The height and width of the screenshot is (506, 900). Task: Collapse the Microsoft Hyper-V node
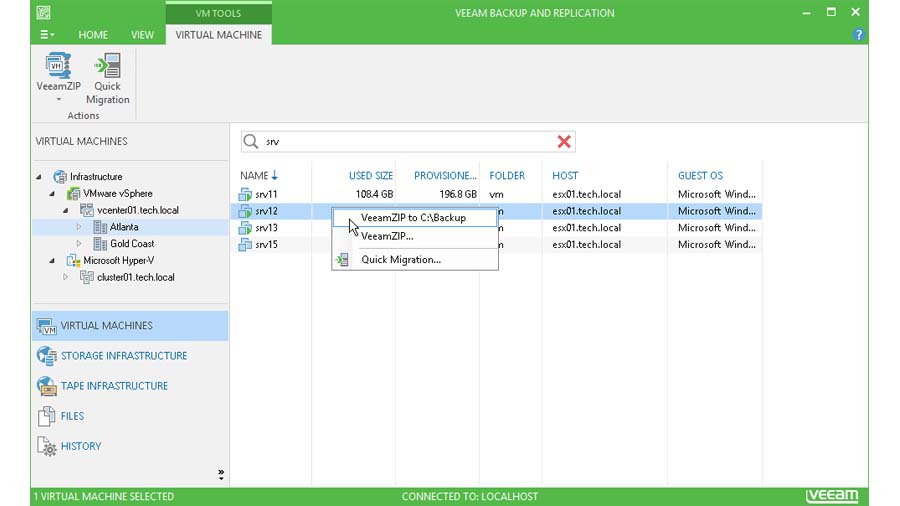[x=52, y=260]
